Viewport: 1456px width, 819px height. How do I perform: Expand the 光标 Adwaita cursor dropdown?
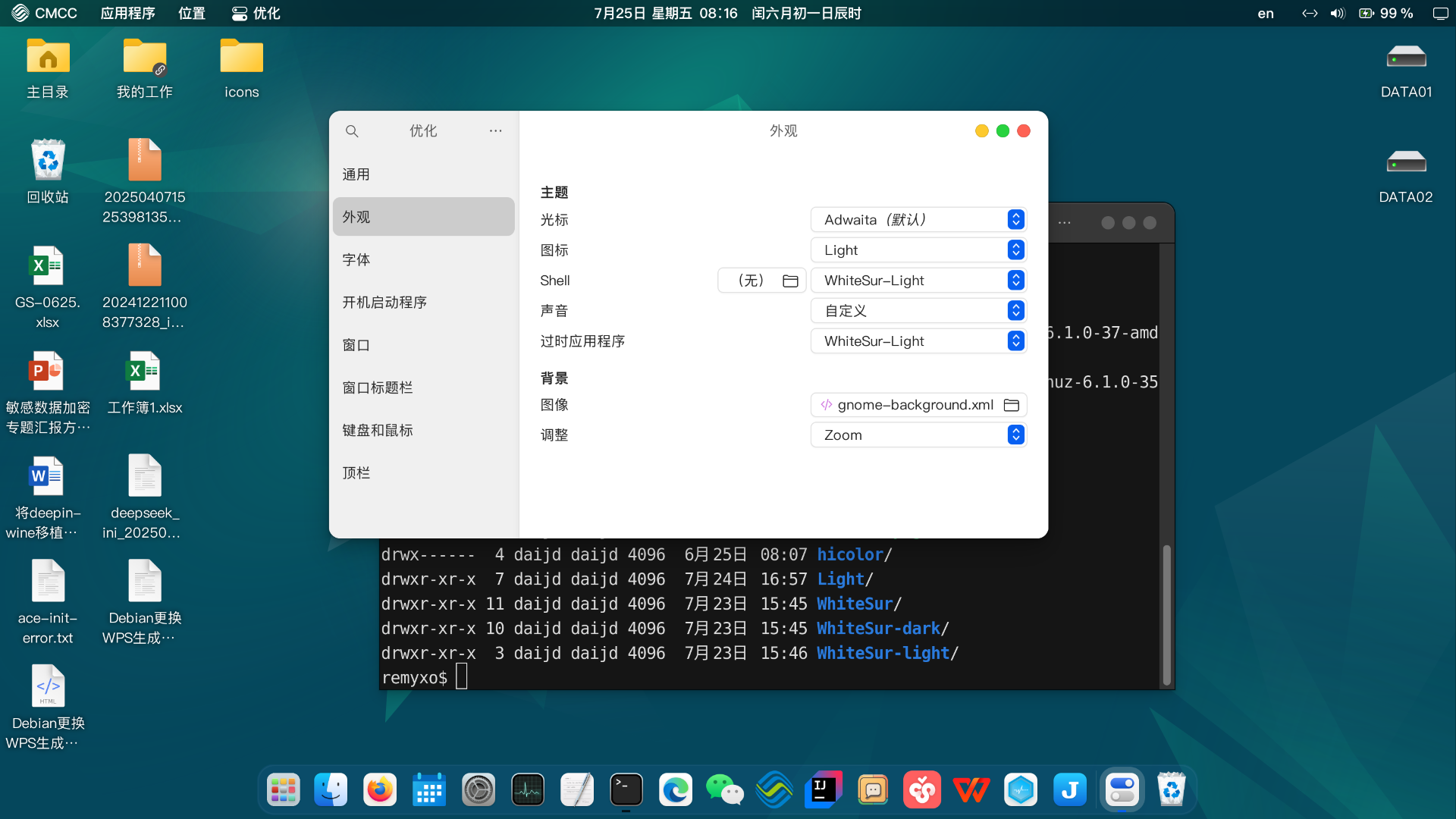[918, 220]
